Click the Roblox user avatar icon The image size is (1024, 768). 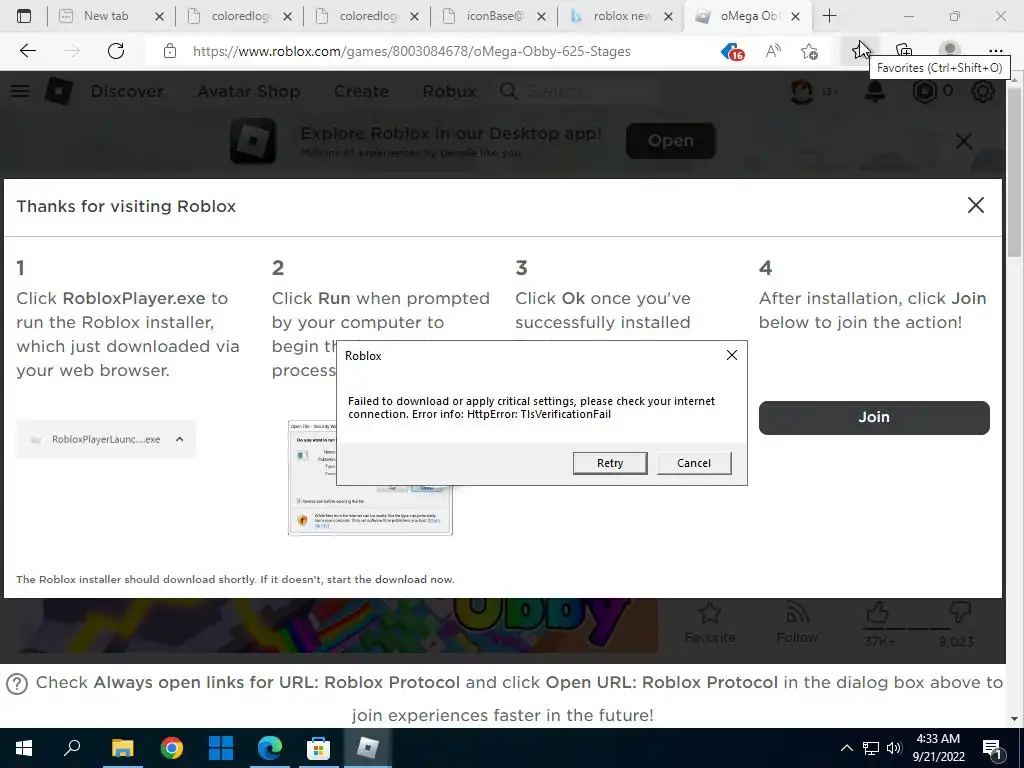802,91
